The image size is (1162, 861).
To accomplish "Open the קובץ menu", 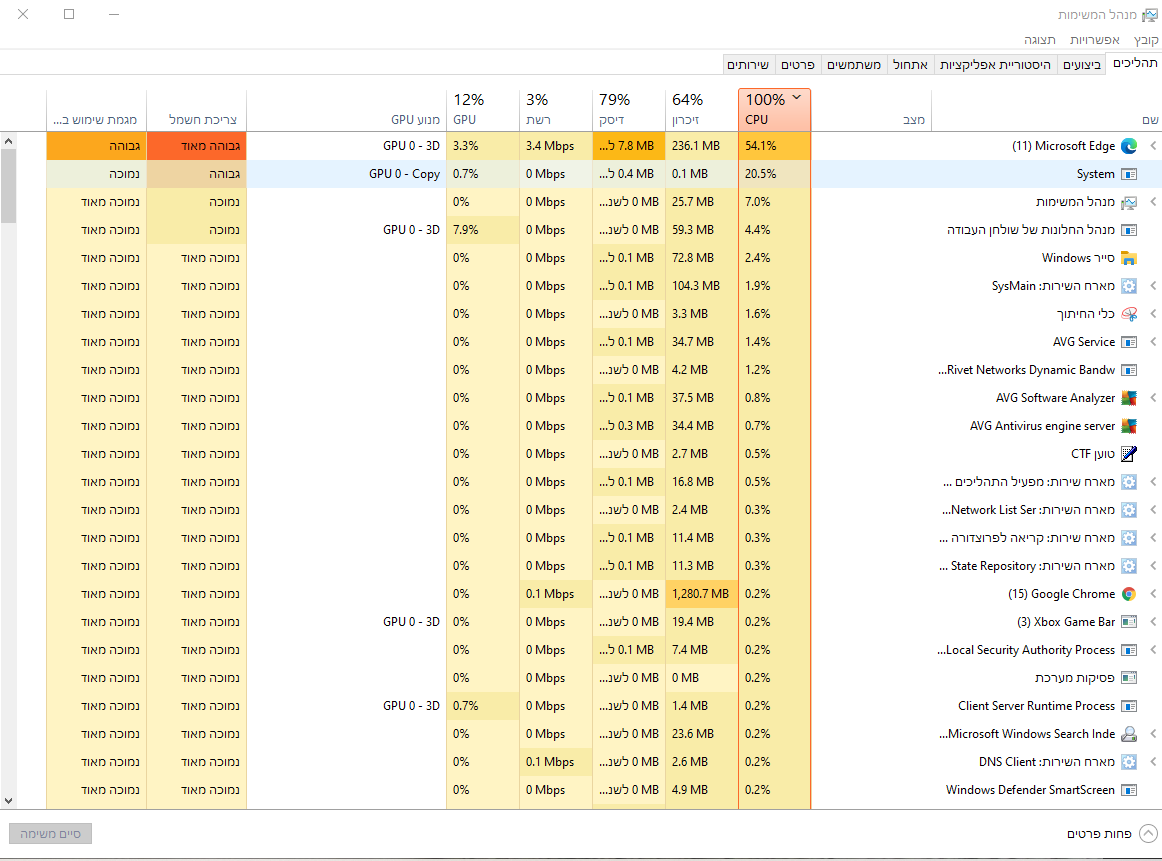I will pyautogui.click(x=1146, y=40).
